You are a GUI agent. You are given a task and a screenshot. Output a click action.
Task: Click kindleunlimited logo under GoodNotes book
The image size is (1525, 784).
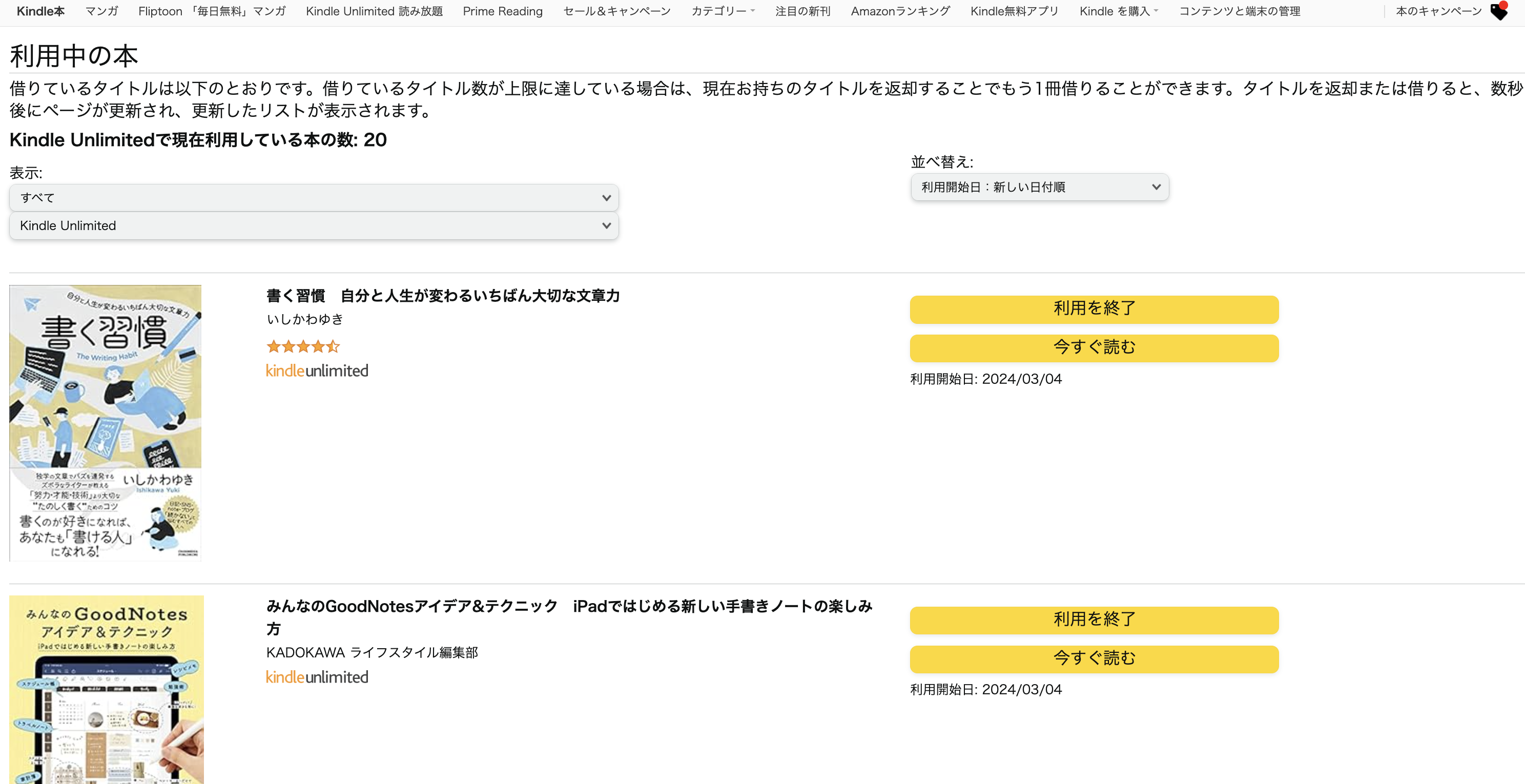coord(317,677)
